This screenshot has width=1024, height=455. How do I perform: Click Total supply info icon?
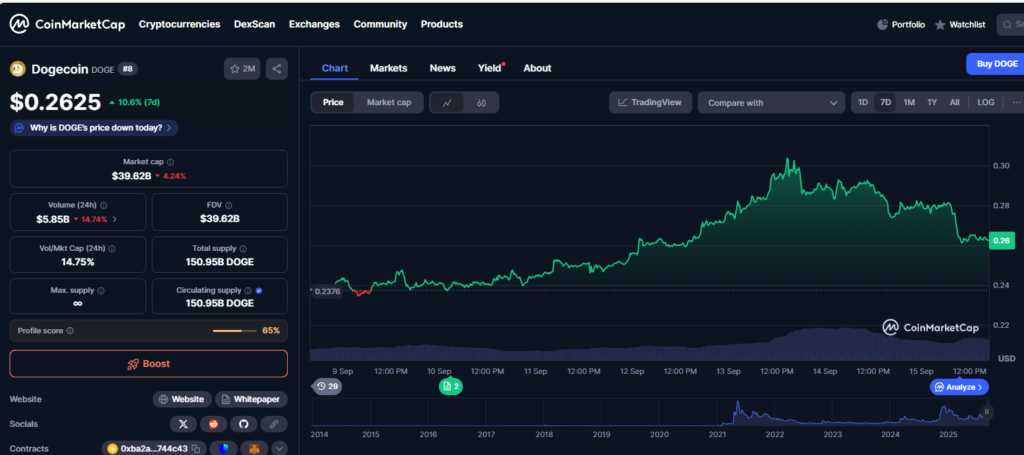tap(243, 249)
